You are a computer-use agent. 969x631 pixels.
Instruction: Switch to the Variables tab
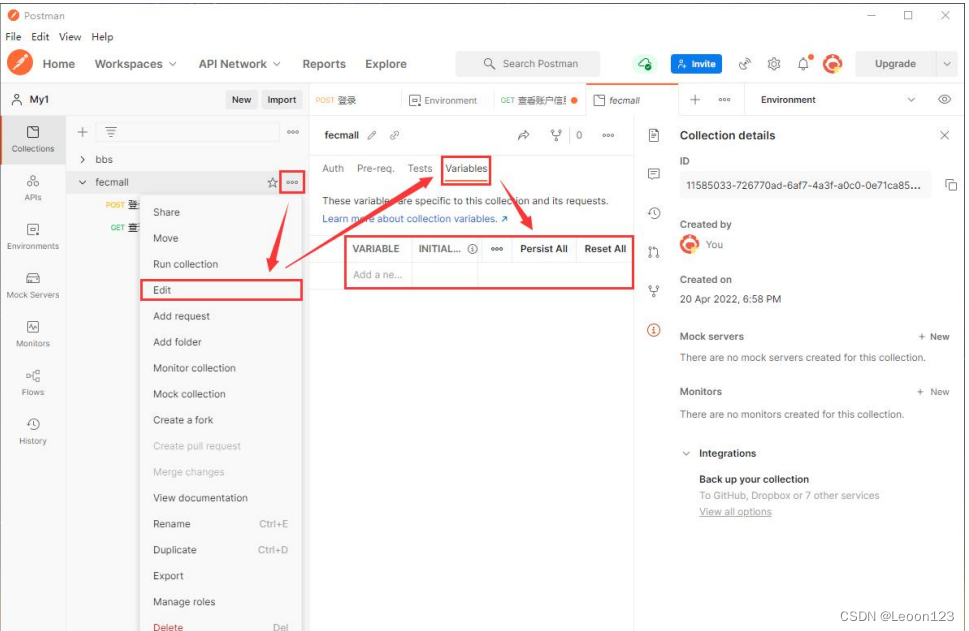[x=466, y=168]
